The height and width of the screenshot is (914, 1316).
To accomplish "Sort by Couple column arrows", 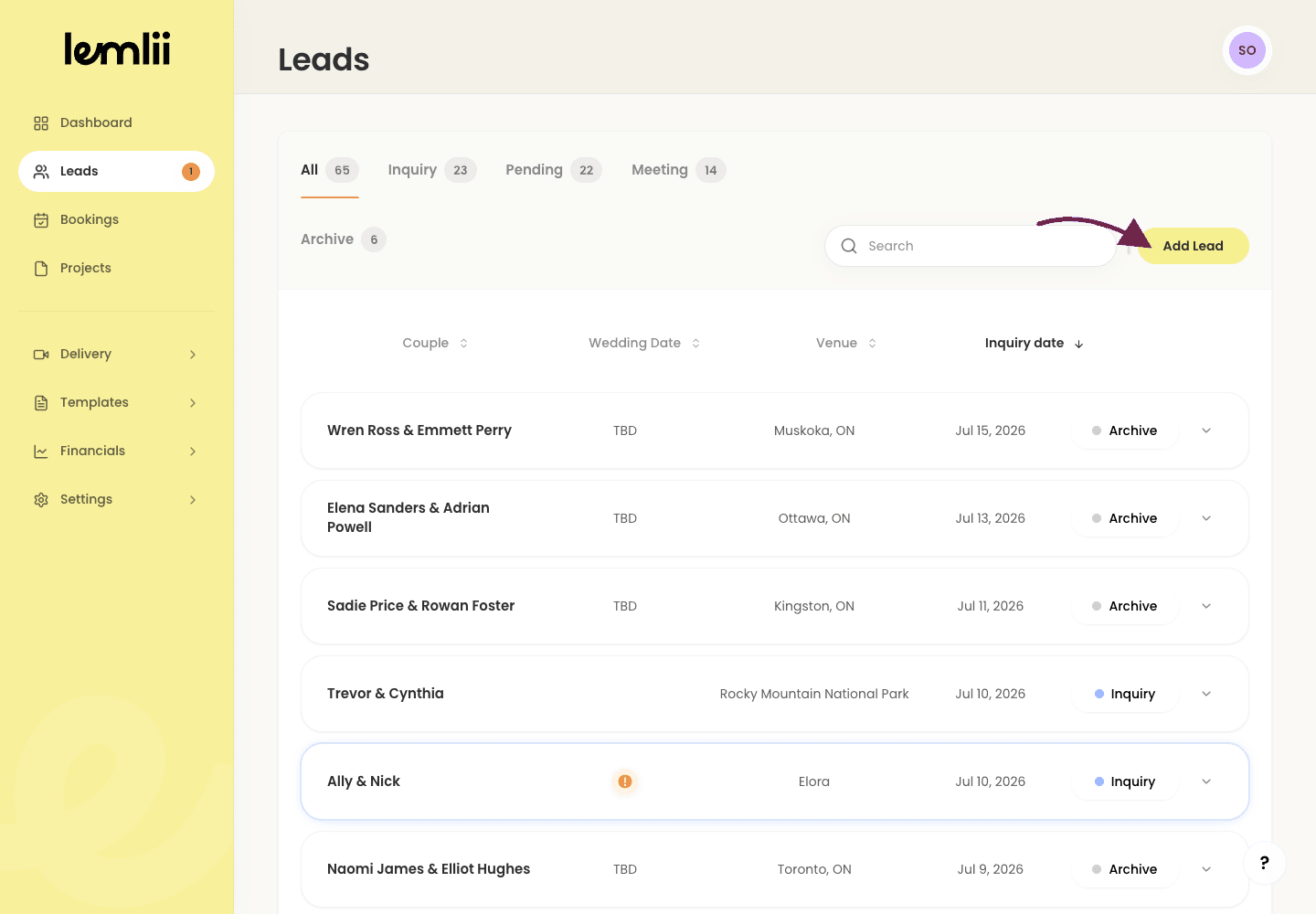I will pos(463,343).
